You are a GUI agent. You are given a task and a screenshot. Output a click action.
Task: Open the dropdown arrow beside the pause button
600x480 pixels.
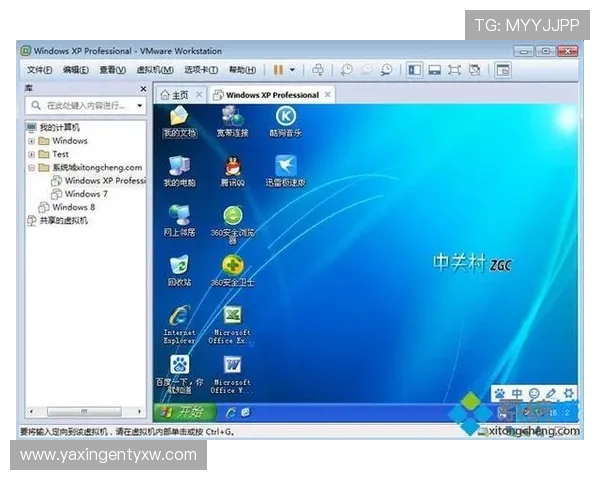click(292, 70)
